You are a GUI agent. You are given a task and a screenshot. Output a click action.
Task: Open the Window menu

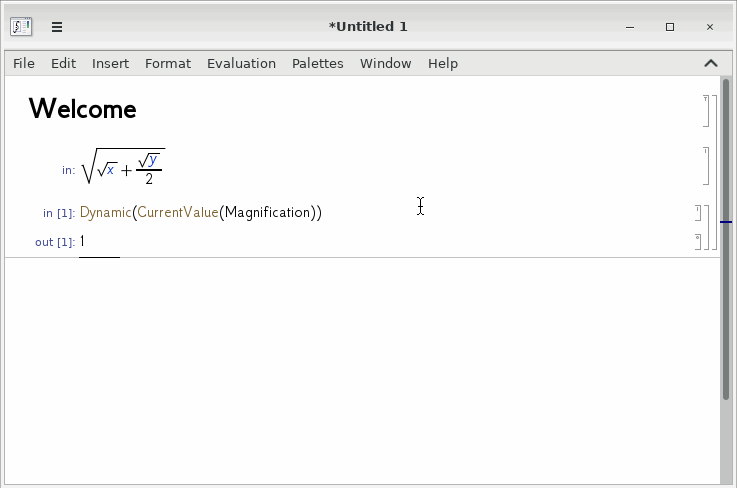coord(385,63)
